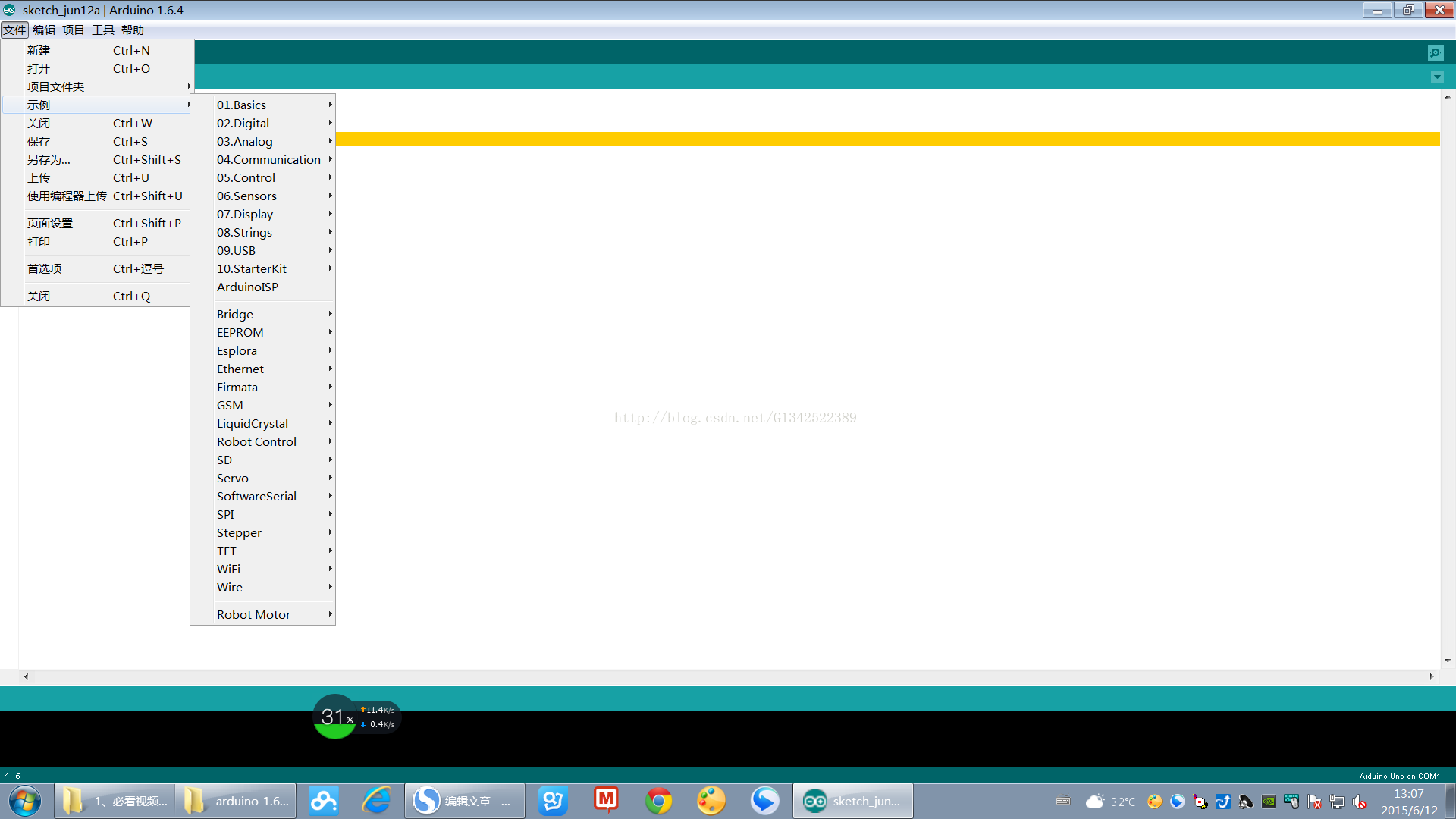Screen dimensions: 1456x819
Task: Expand the Bridge library examples
Action: 262,314
